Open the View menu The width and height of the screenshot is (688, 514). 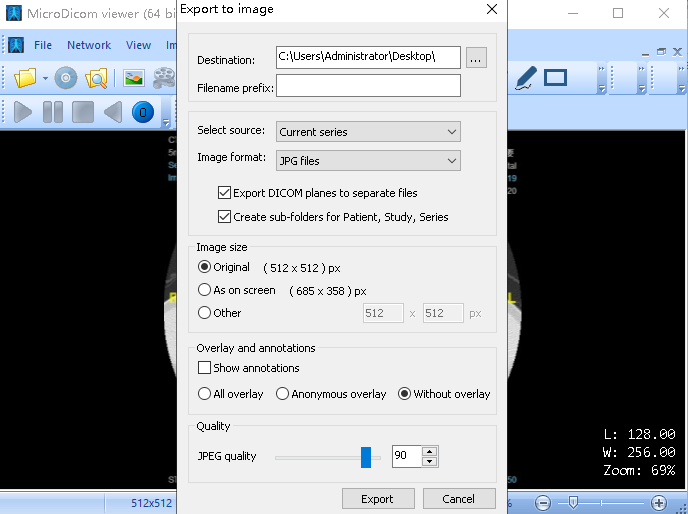coord(138,45)
